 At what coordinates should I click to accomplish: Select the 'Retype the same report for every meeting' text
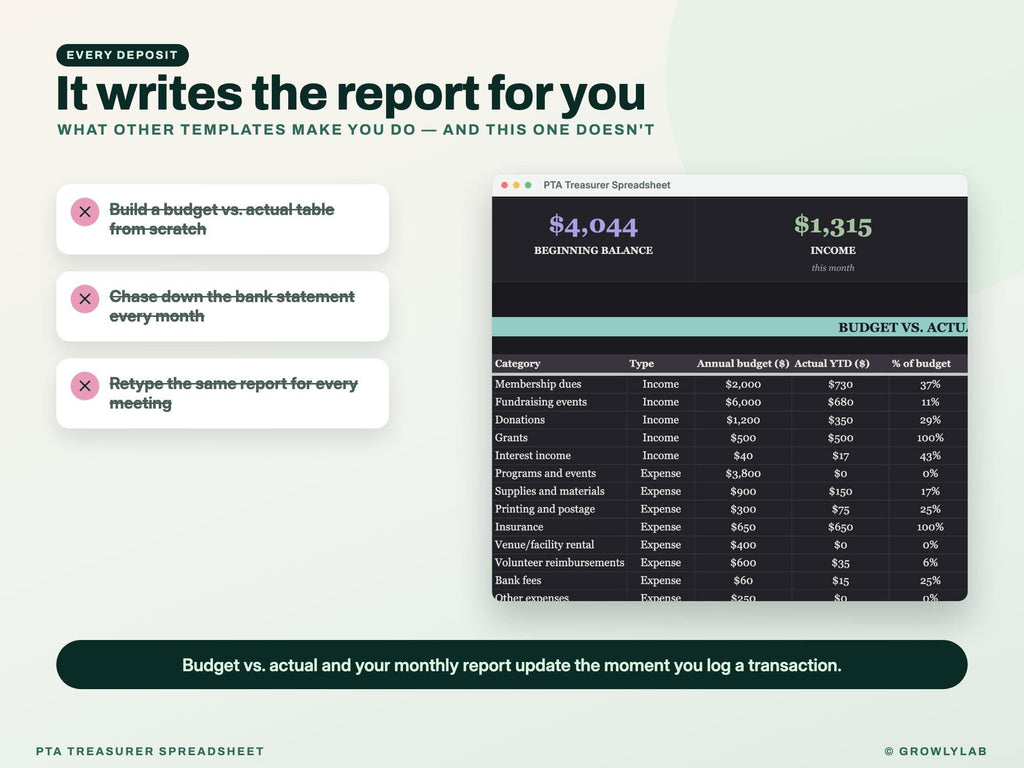click(233, 393)
